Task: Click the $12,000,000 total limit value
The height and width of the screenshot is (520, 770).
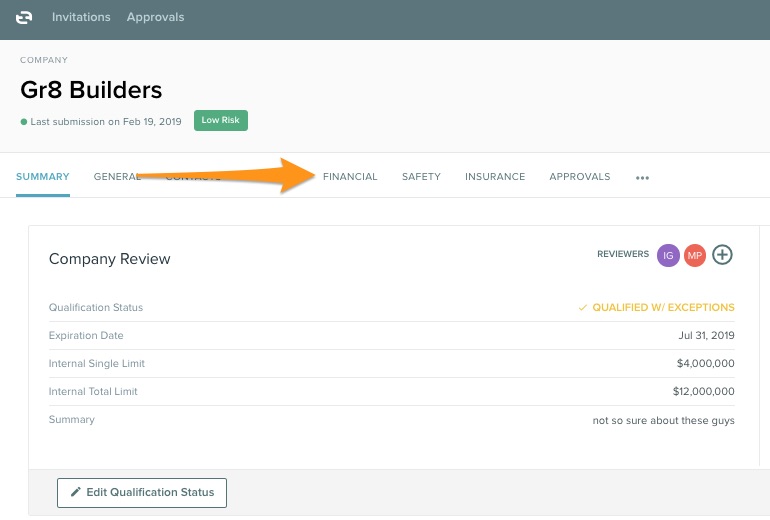Action: 702,392
